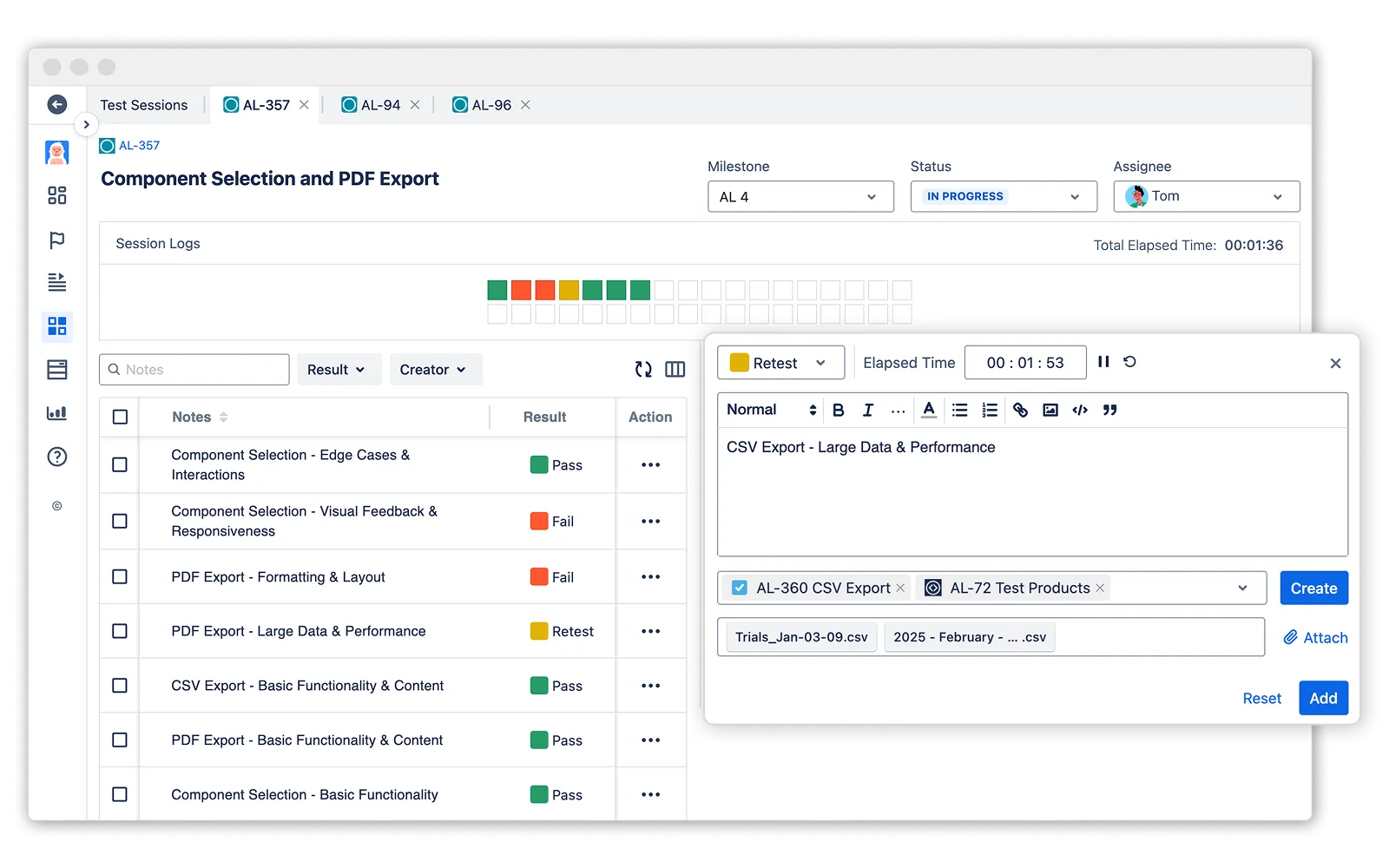The image size is (1389, 868).
Task: Open the test runs list-play icon
Action: click(57, 282)
